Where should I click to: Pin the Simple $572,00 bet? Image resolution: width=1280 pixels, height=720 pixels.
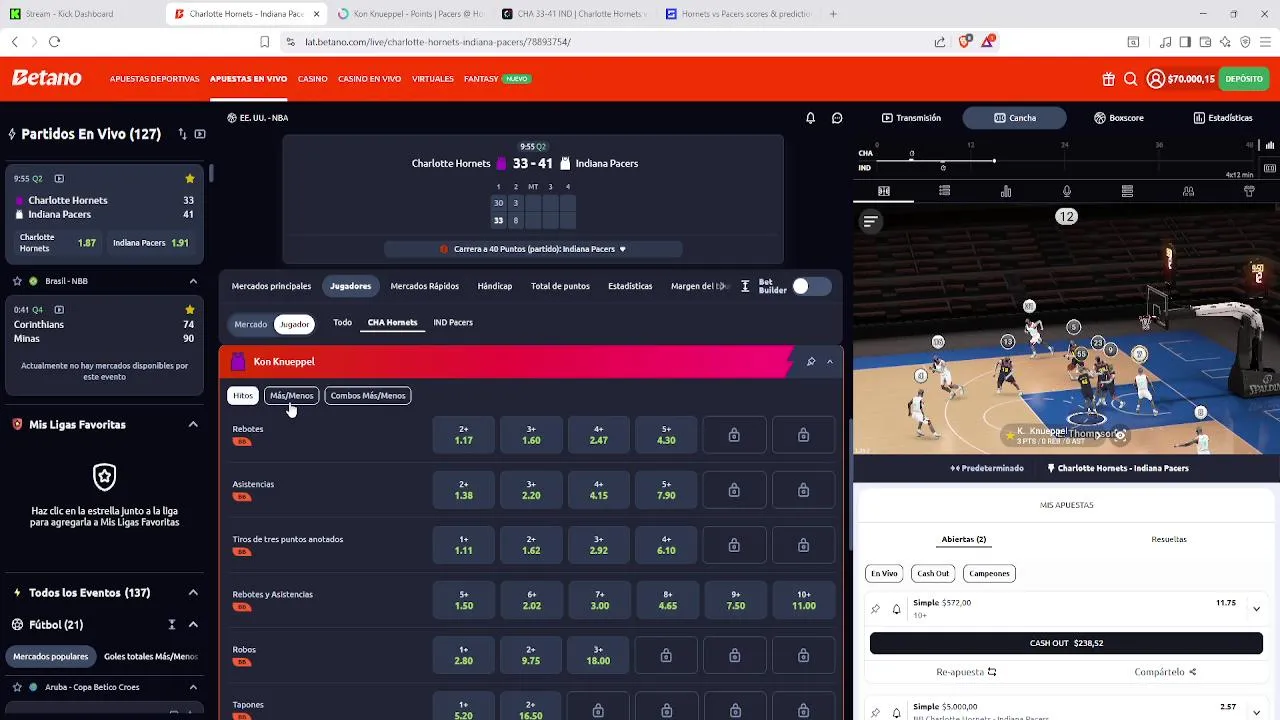[x=875, y=609]
